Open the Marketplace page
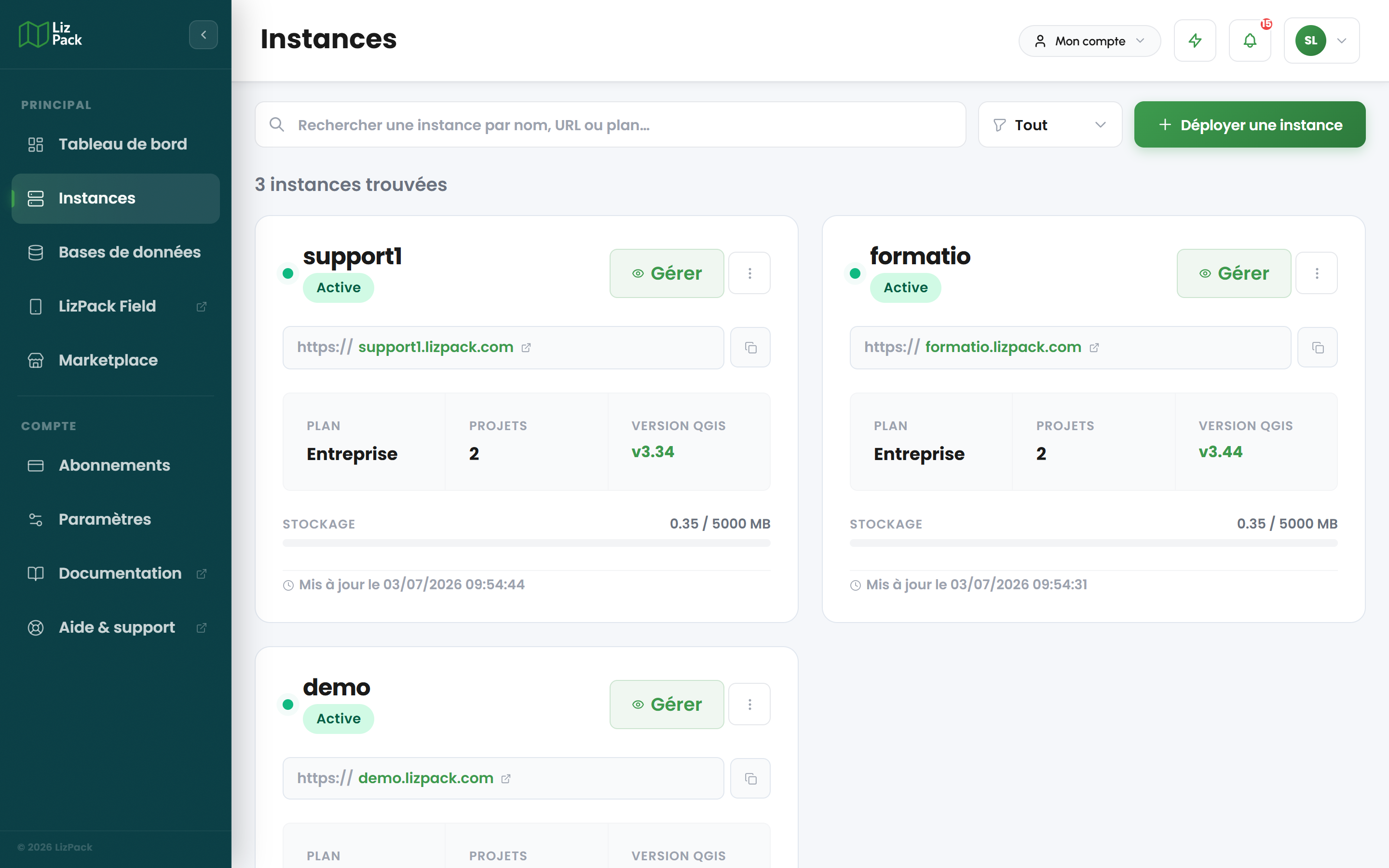 click(x=115, y=361)
